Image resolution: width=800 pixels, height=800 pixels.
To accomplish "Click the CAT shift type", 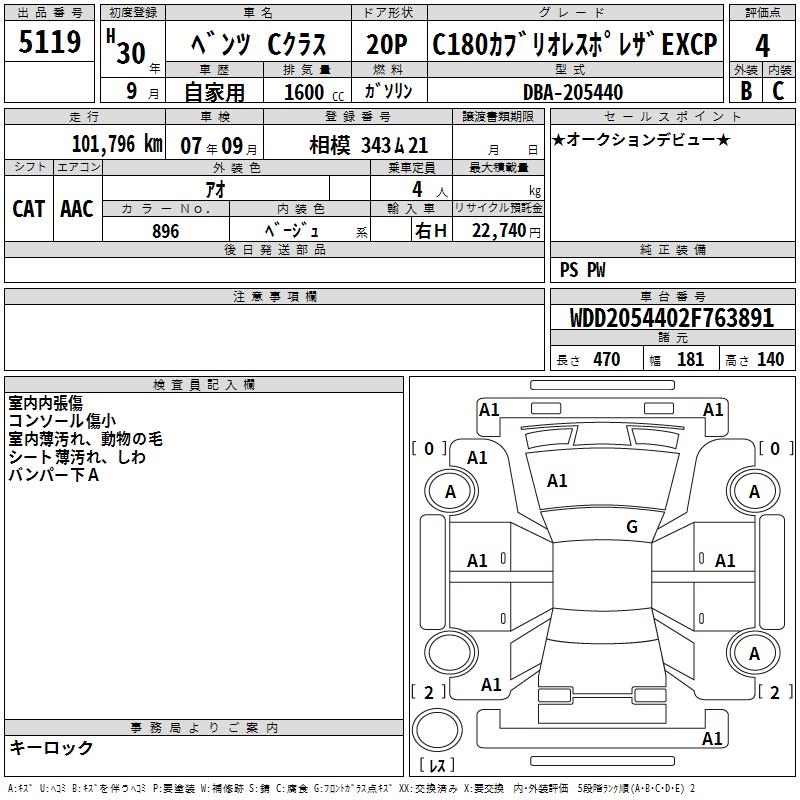I will [x=28, y=208].
